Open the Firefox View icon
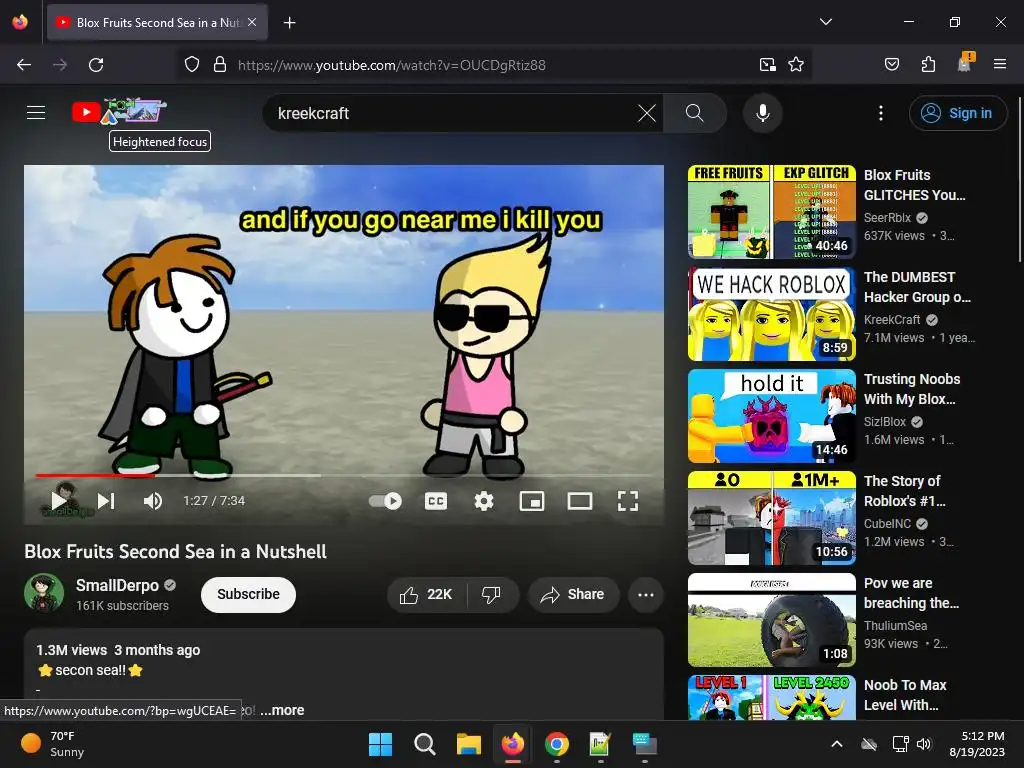Screen dimensions: 1024x768 point(20,22)
